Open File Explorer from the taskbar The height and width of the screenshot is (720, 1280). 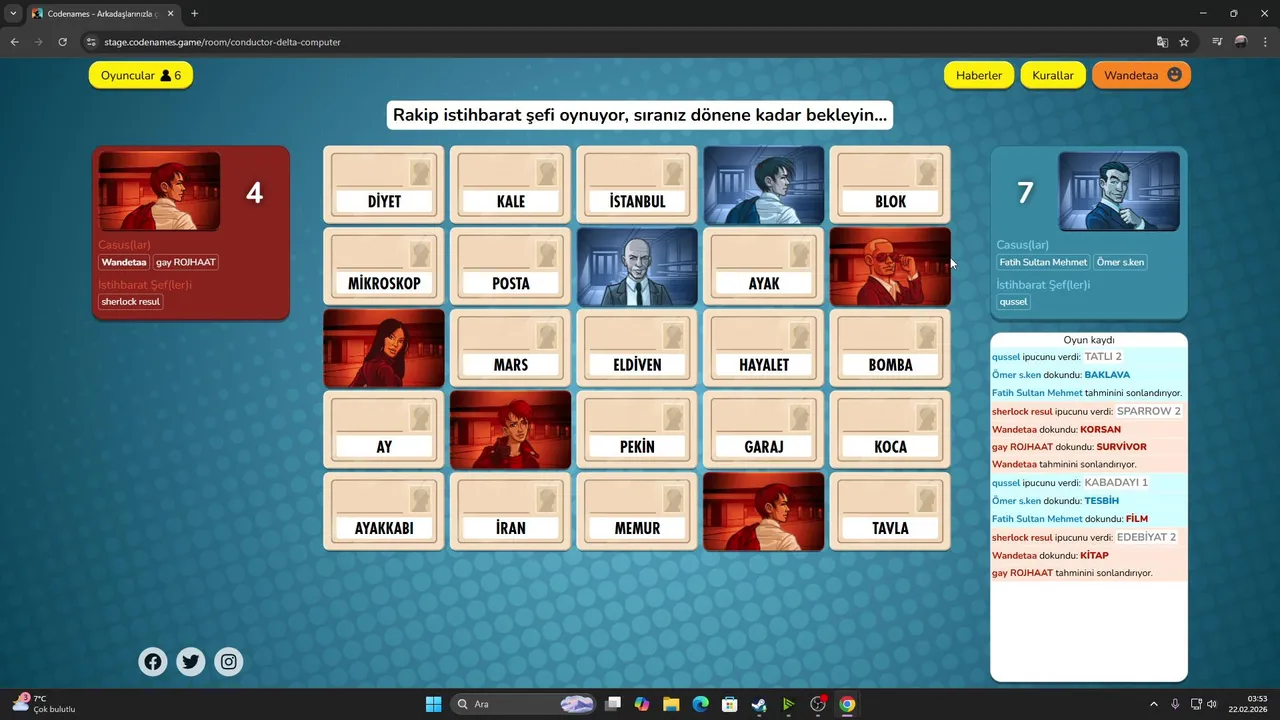[x=671, y=704]
